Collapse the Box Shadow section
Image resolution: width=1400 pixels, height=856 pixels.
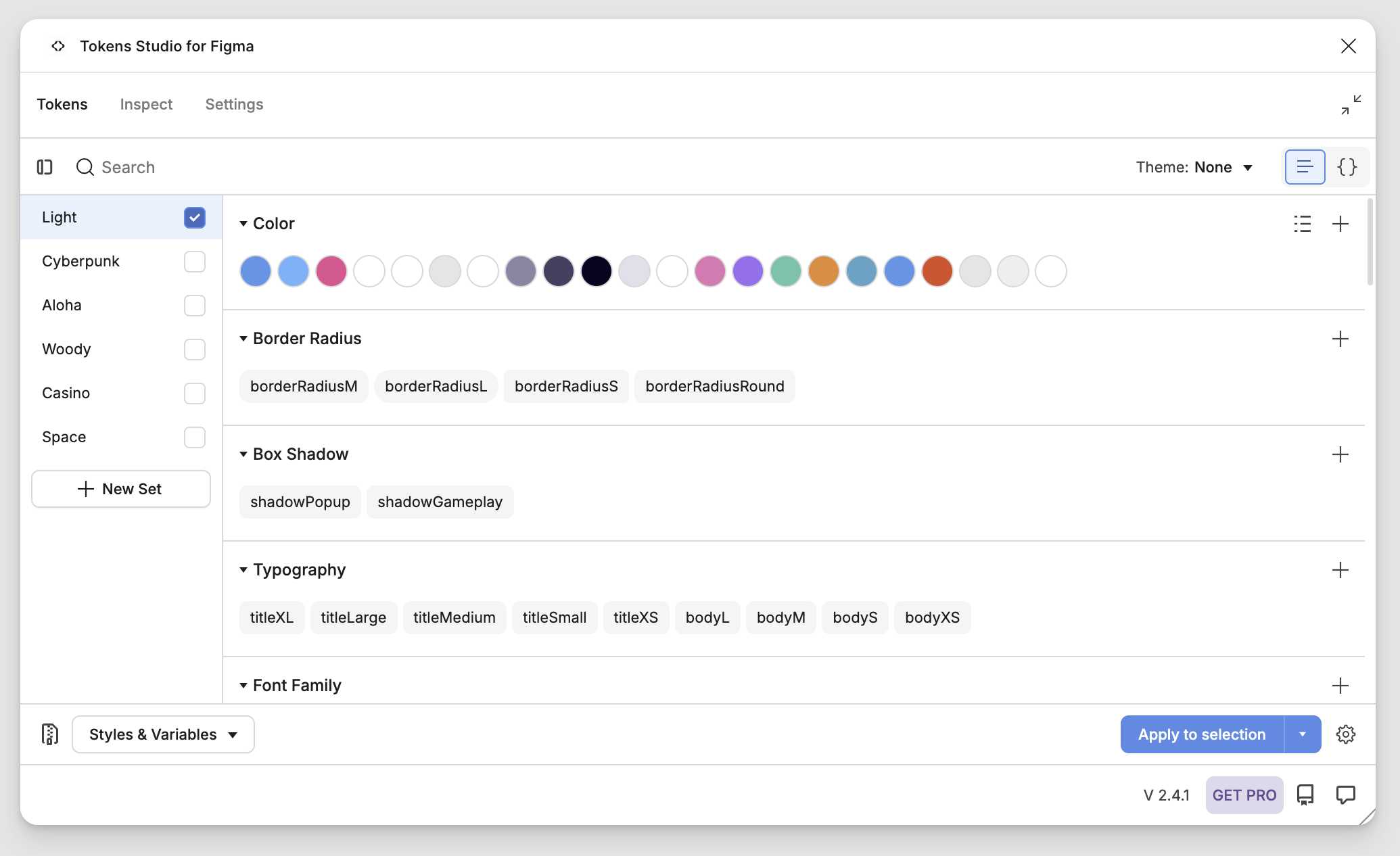click(243, 454)
